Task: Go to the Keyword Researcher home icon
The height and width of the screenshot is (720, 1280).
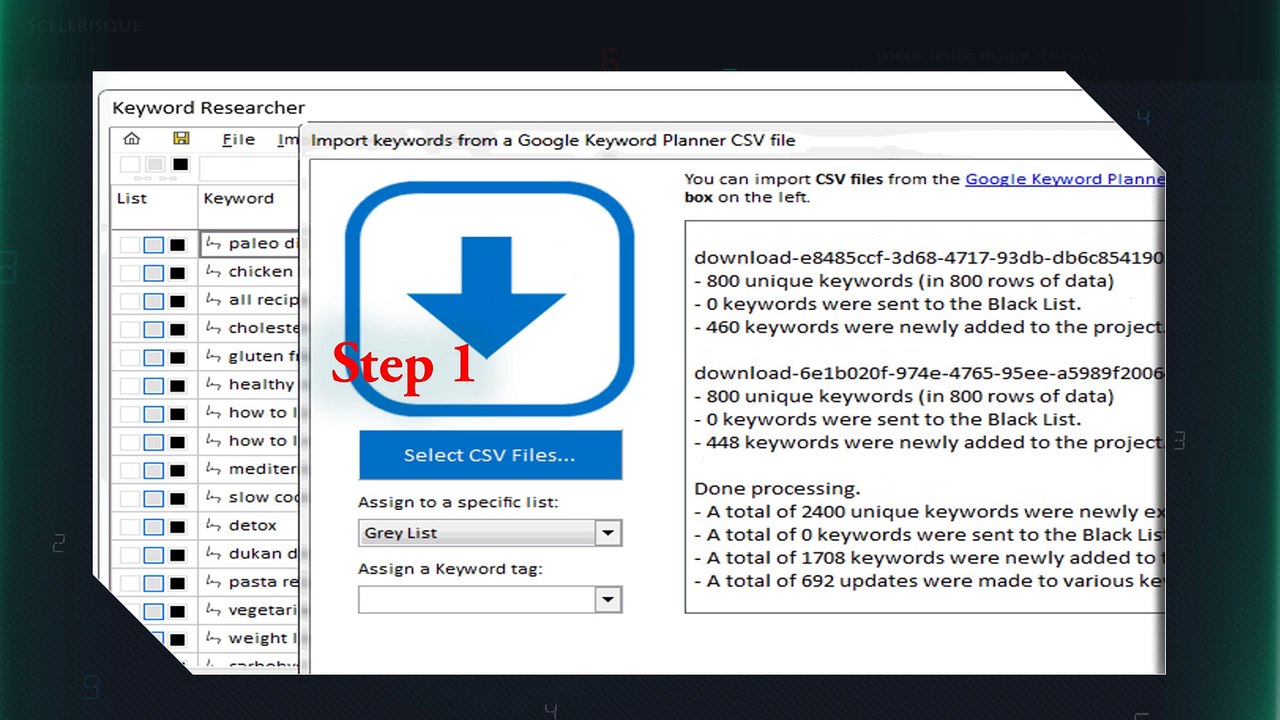Action: click(x=131, y=139)
